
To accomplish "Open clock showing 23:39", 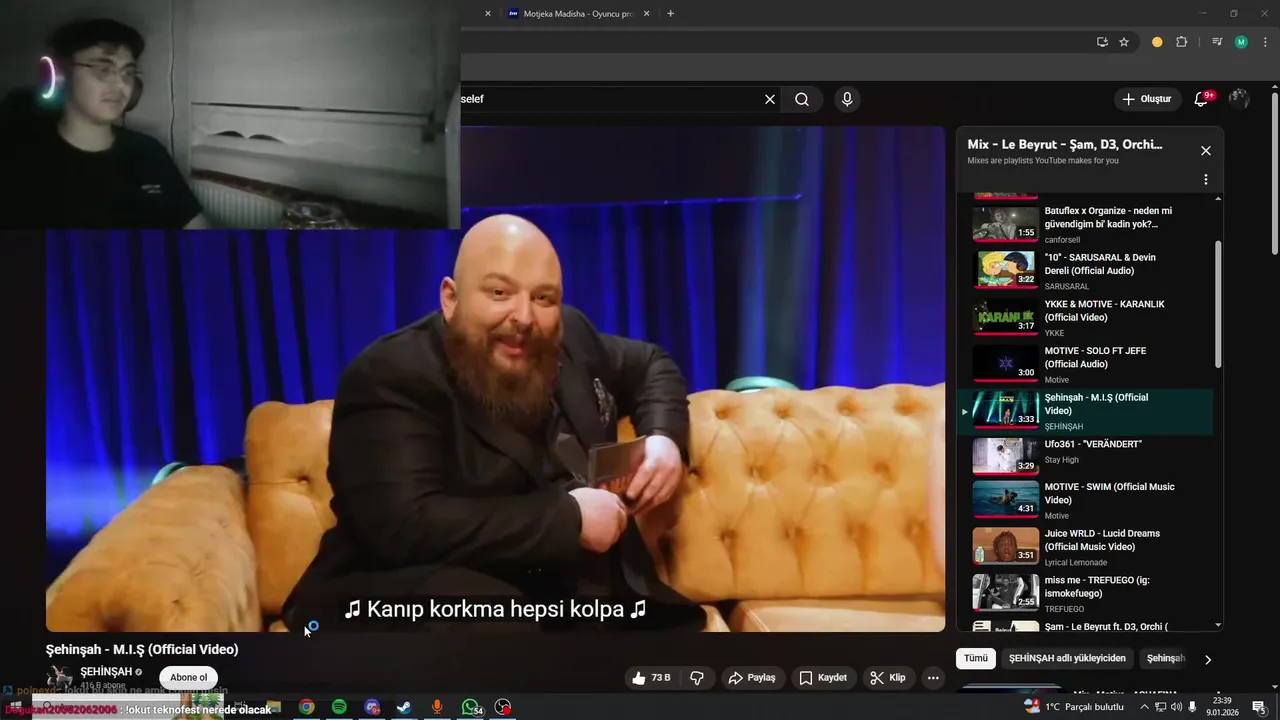I will tap(1222, 707).
